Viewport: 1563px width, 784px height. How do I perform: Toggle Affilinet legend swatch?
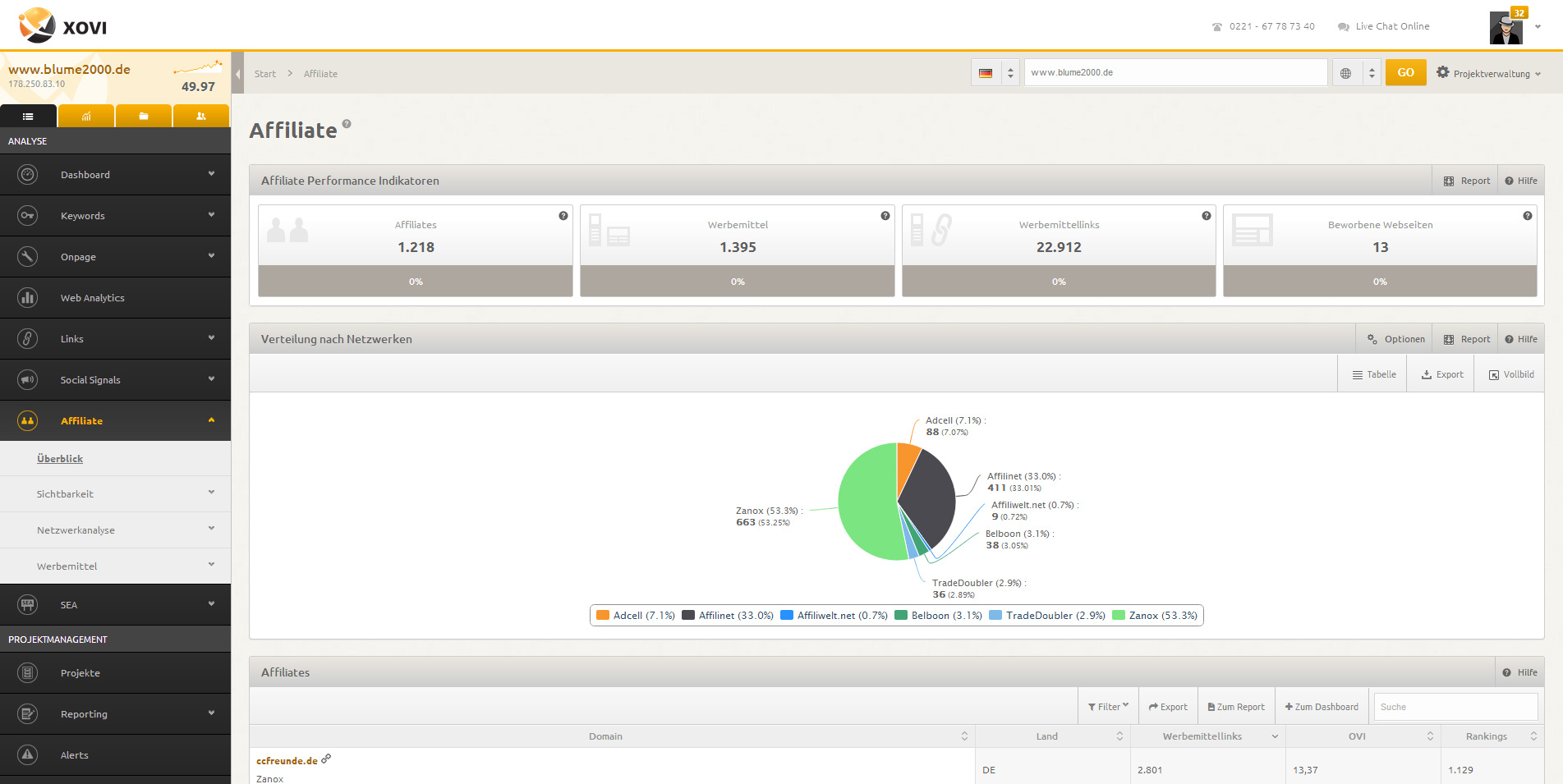[688, 615]
